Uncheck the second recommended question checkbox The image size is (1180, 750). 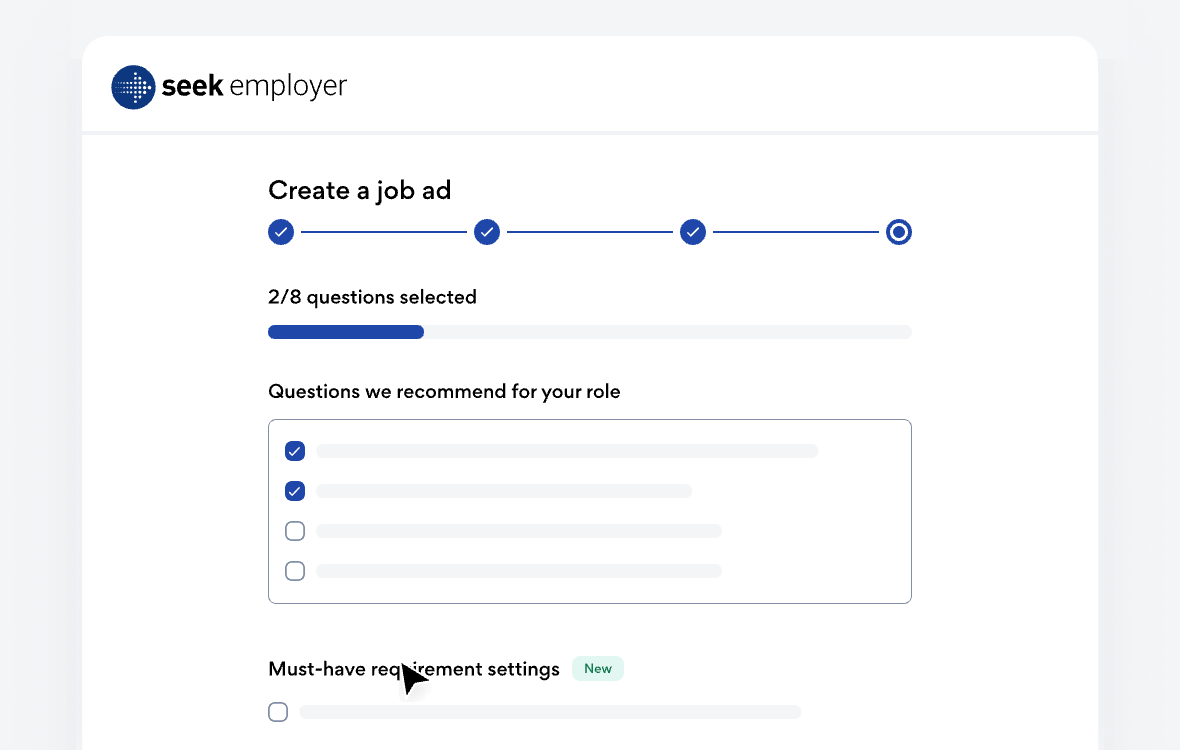pyautogui.click(x=295, y=491)
